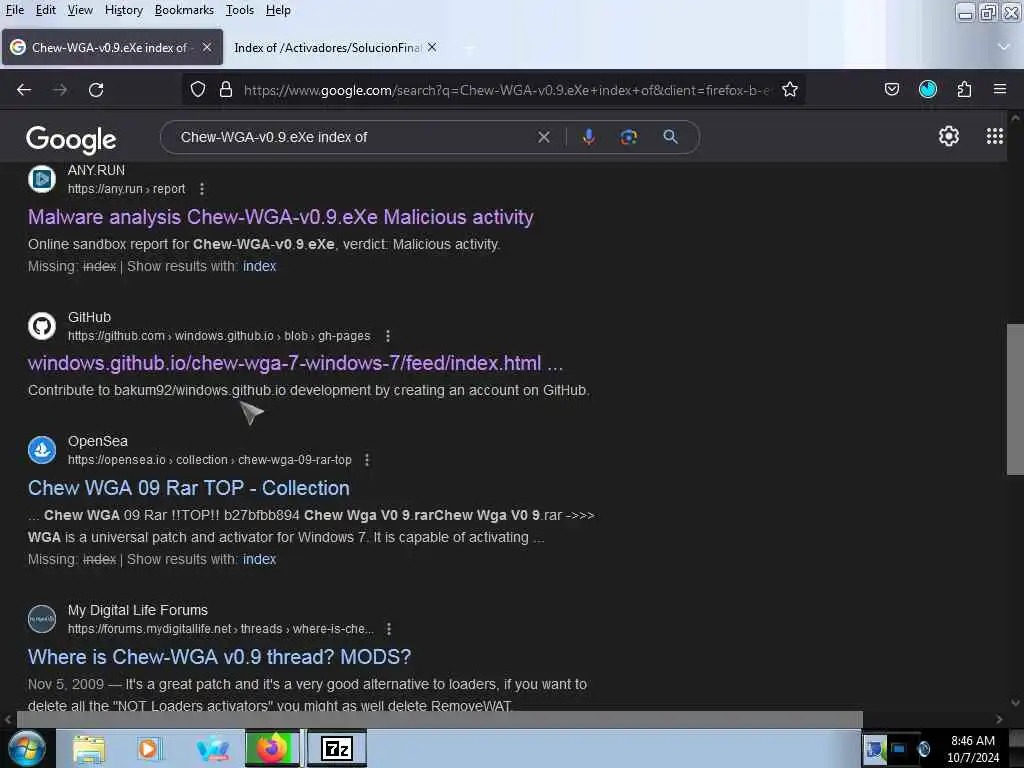The image size is (1024, 768).
Task: Show results with index under ANY.RUN
Action: tap(259, 266)
